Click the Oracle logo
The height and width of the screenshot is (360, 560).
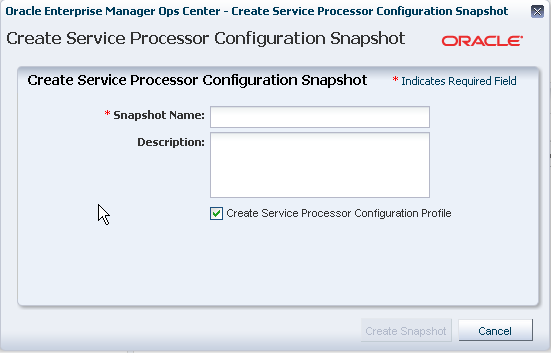(482, 41)
